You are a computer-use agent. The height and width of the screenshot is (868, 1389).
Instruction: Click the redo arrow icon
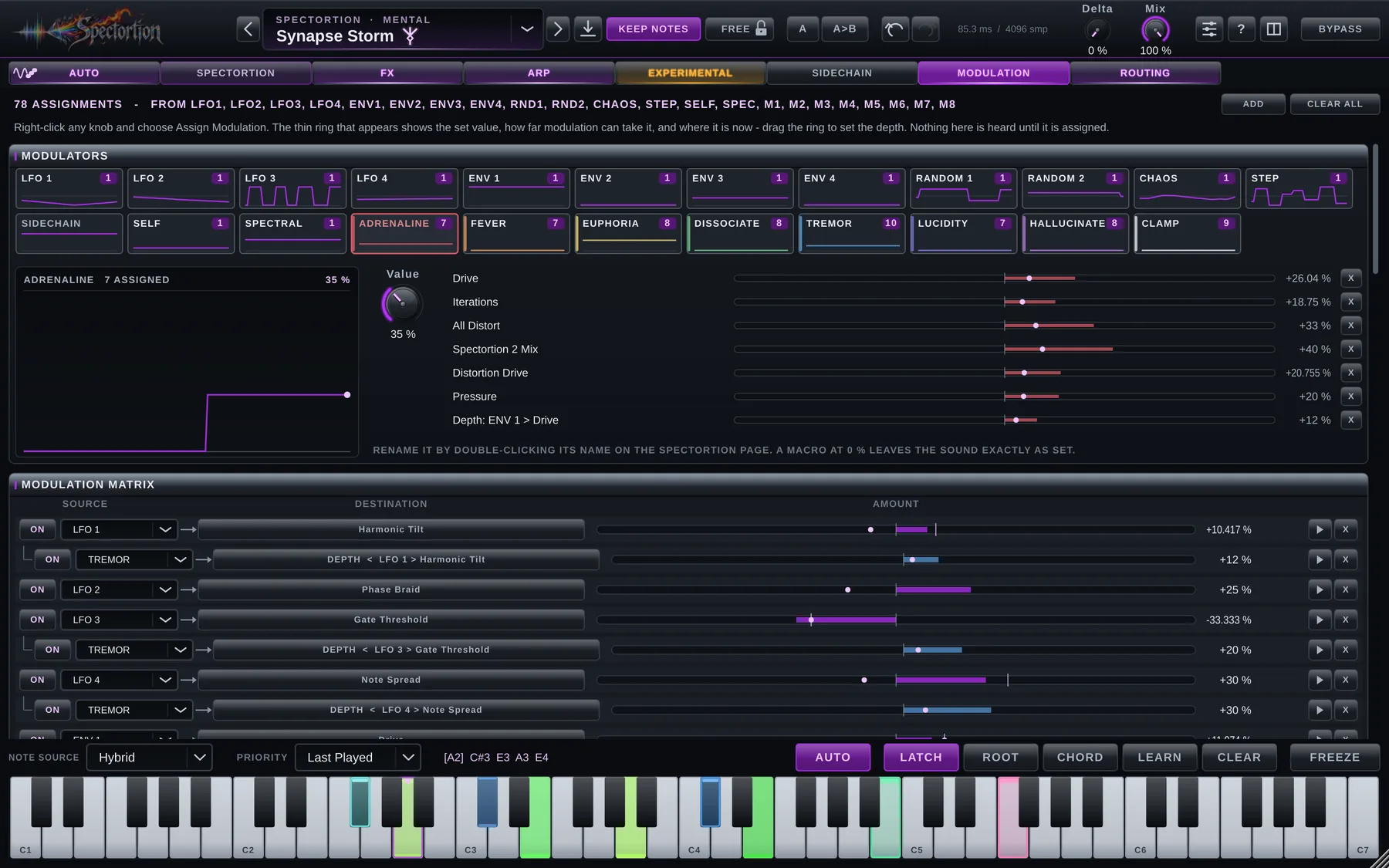pyautogui.click(x=925, y=29)
